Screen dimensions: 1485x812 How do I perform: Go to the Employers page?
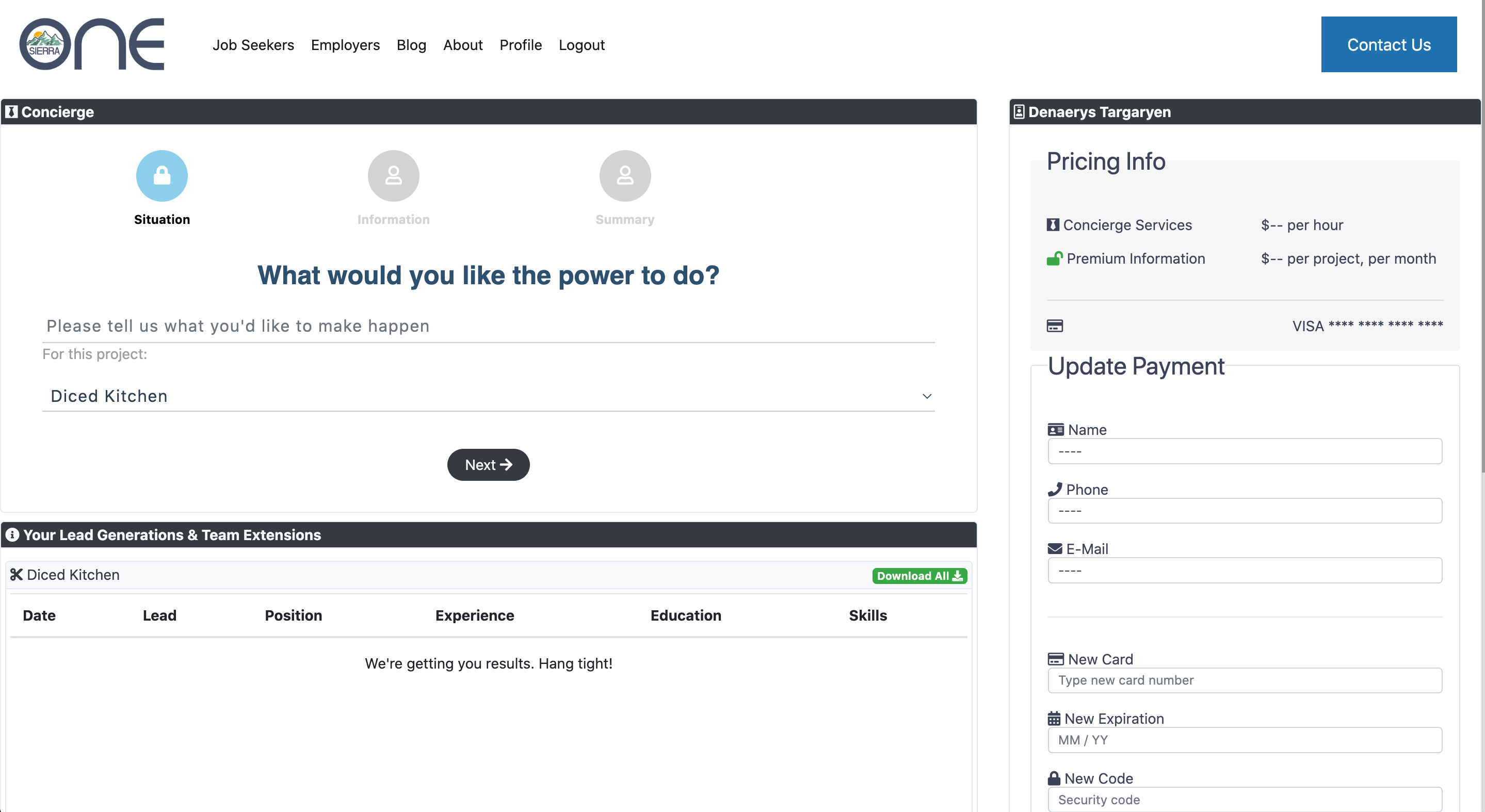(x=345, y=45)
